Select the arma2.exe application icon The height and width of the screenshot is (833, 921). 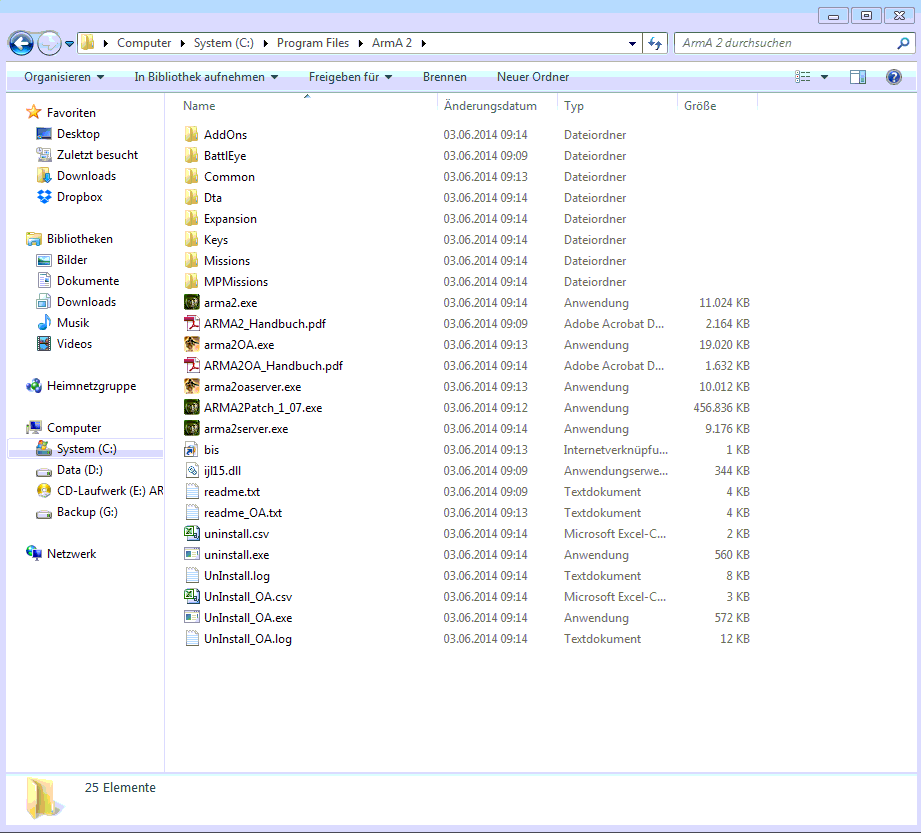pos(191,303)
